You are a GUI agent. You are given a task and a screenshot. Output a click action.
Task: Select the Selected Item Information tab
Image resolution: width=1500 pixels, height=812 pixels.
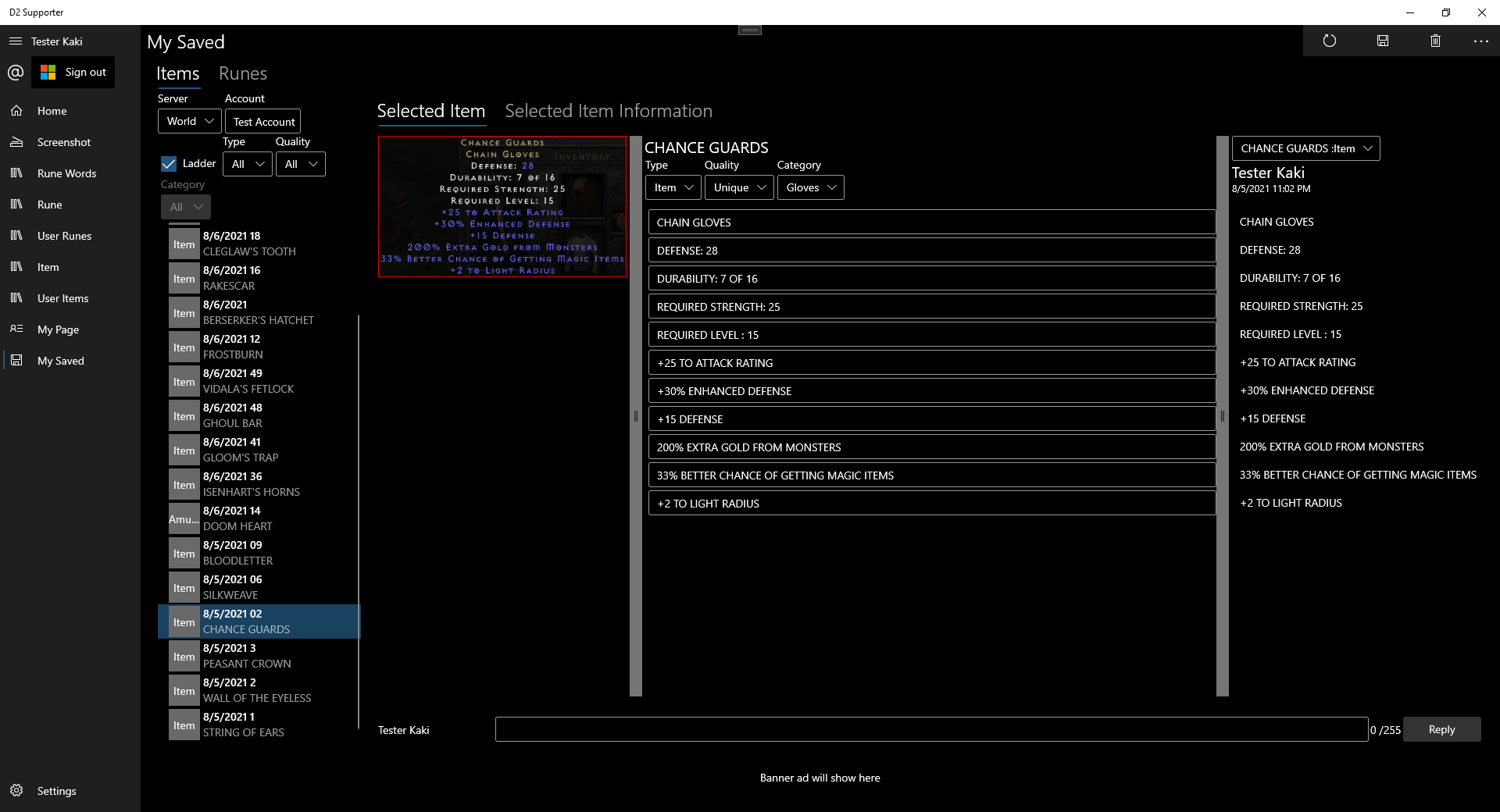[609, 111]
